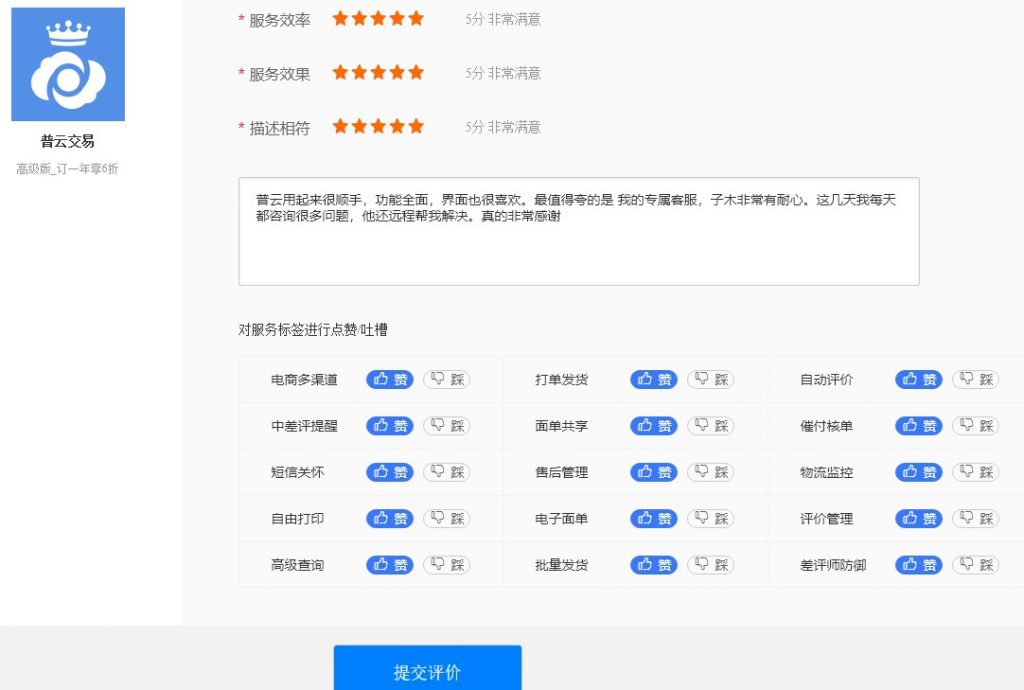
Task: Choose the fourth star for 服务效果
Action: pyautogui.click(x=397, y=72)
